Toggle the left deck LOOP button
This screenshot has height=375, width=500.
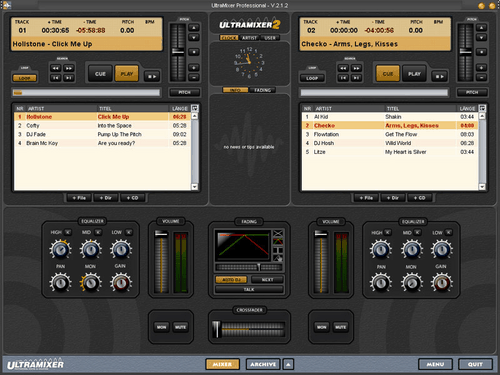click(x=24, y=78)
